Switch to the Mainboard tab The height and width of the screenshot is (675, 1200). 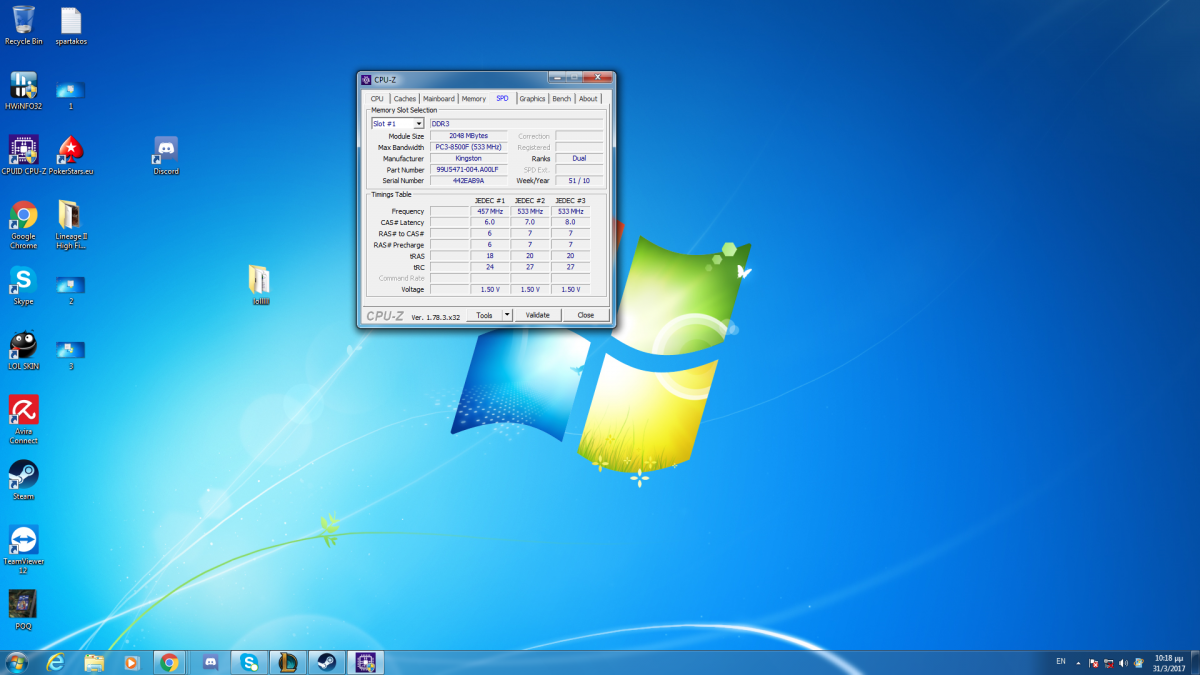coord(439,99)
